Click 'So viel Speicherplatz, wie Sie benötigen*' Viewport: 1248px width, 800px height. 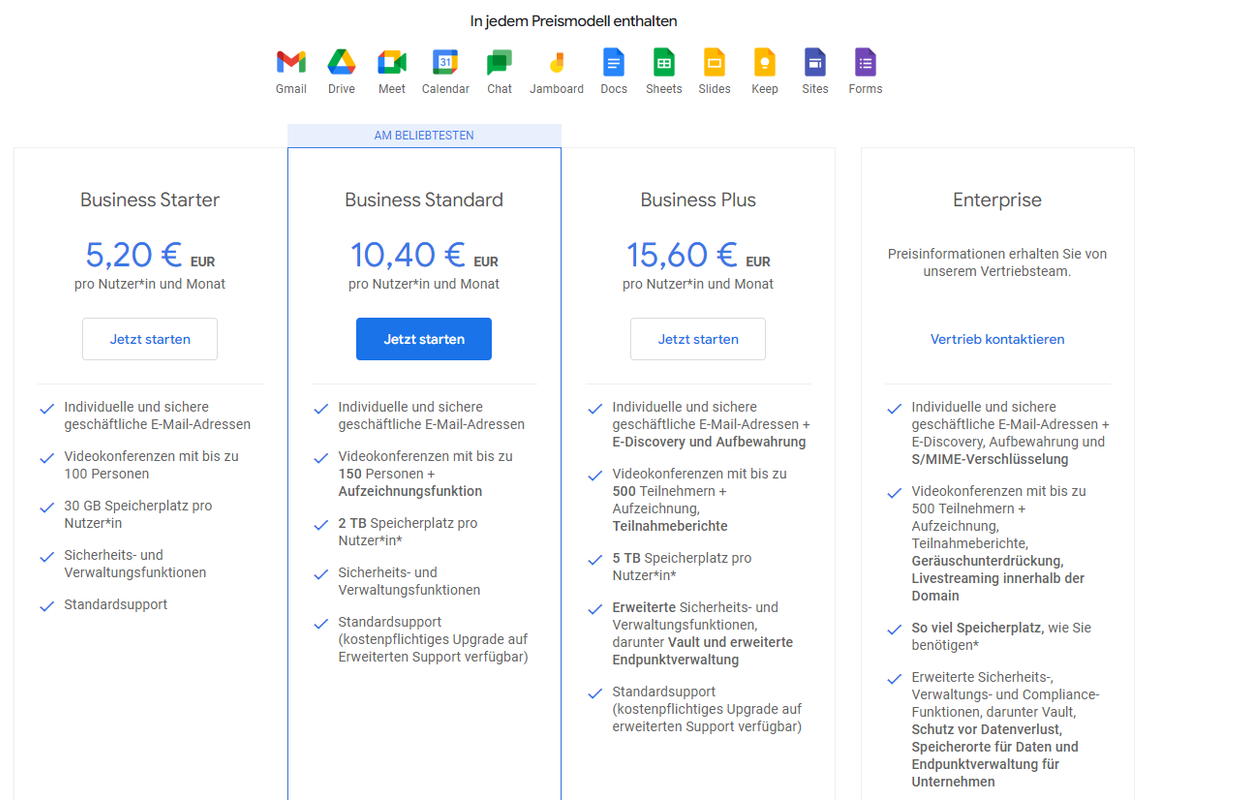1001,636
